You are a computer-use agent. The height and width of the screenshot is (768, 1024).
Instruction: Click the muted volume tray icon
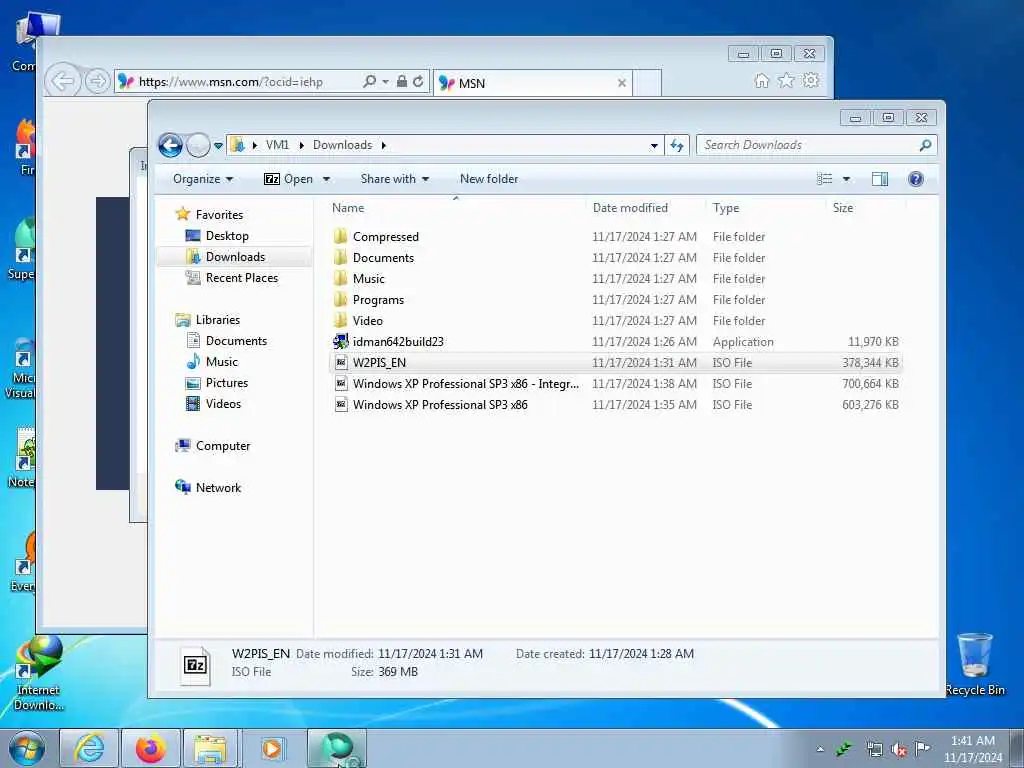click(899, 749)
